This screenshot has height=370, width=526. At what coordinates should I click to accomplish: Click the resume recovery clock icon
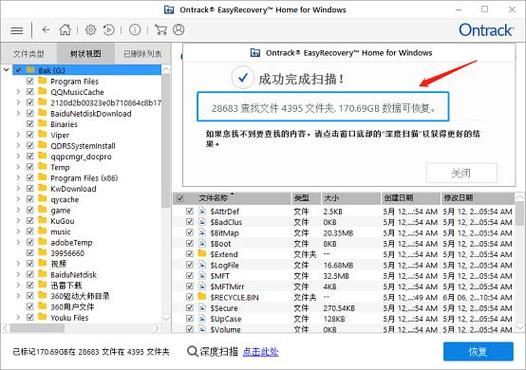109,30
